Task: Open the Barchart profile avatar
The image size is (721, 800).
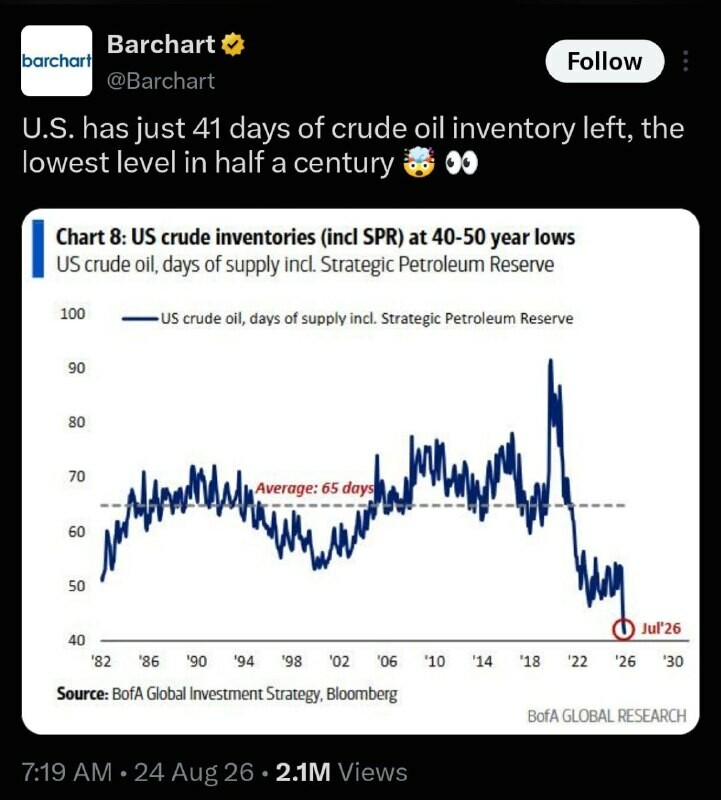Action: [57, 61]
